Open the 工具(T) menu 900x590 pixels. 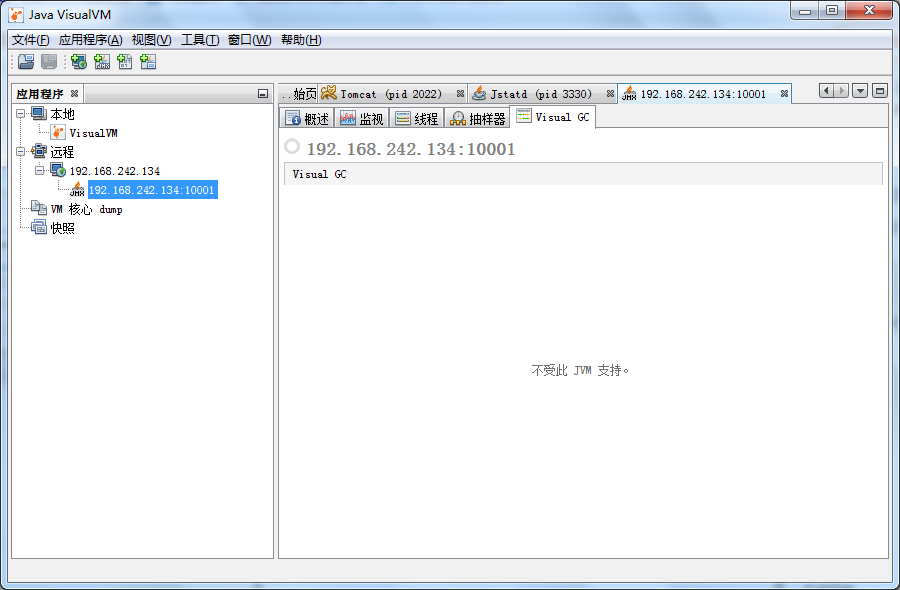(200, 40)
